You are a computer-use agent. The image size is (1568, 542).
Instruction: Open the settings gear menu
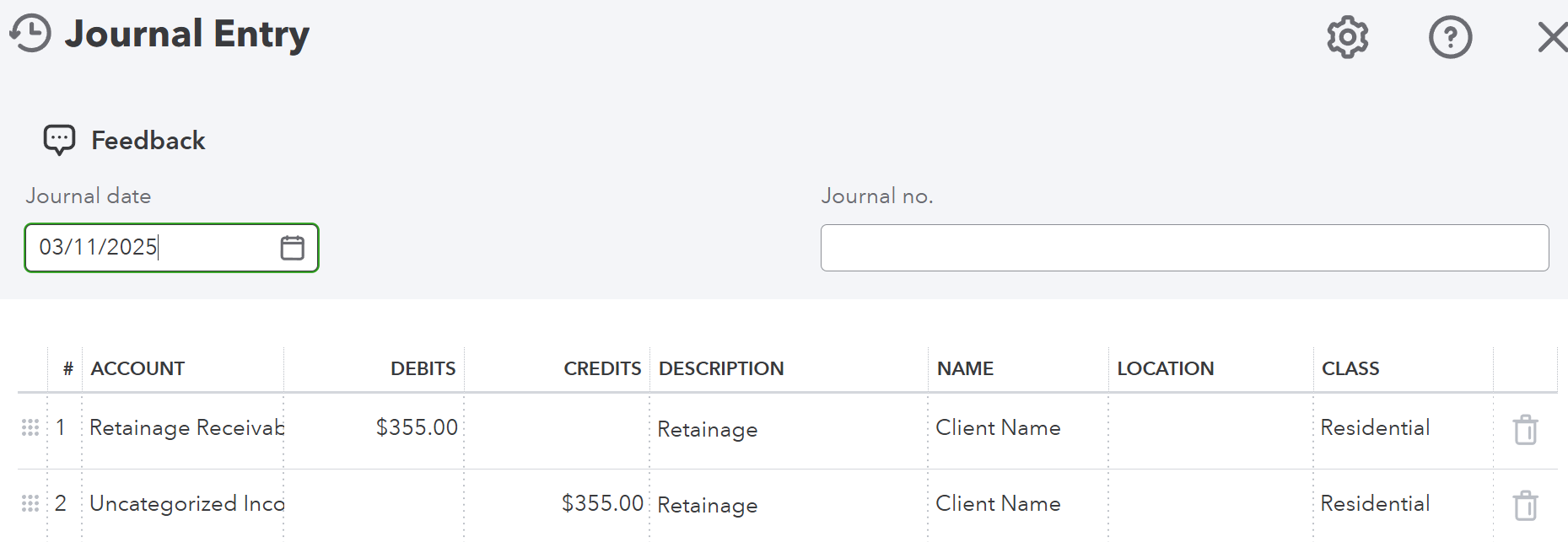(x=1347, y=37)
